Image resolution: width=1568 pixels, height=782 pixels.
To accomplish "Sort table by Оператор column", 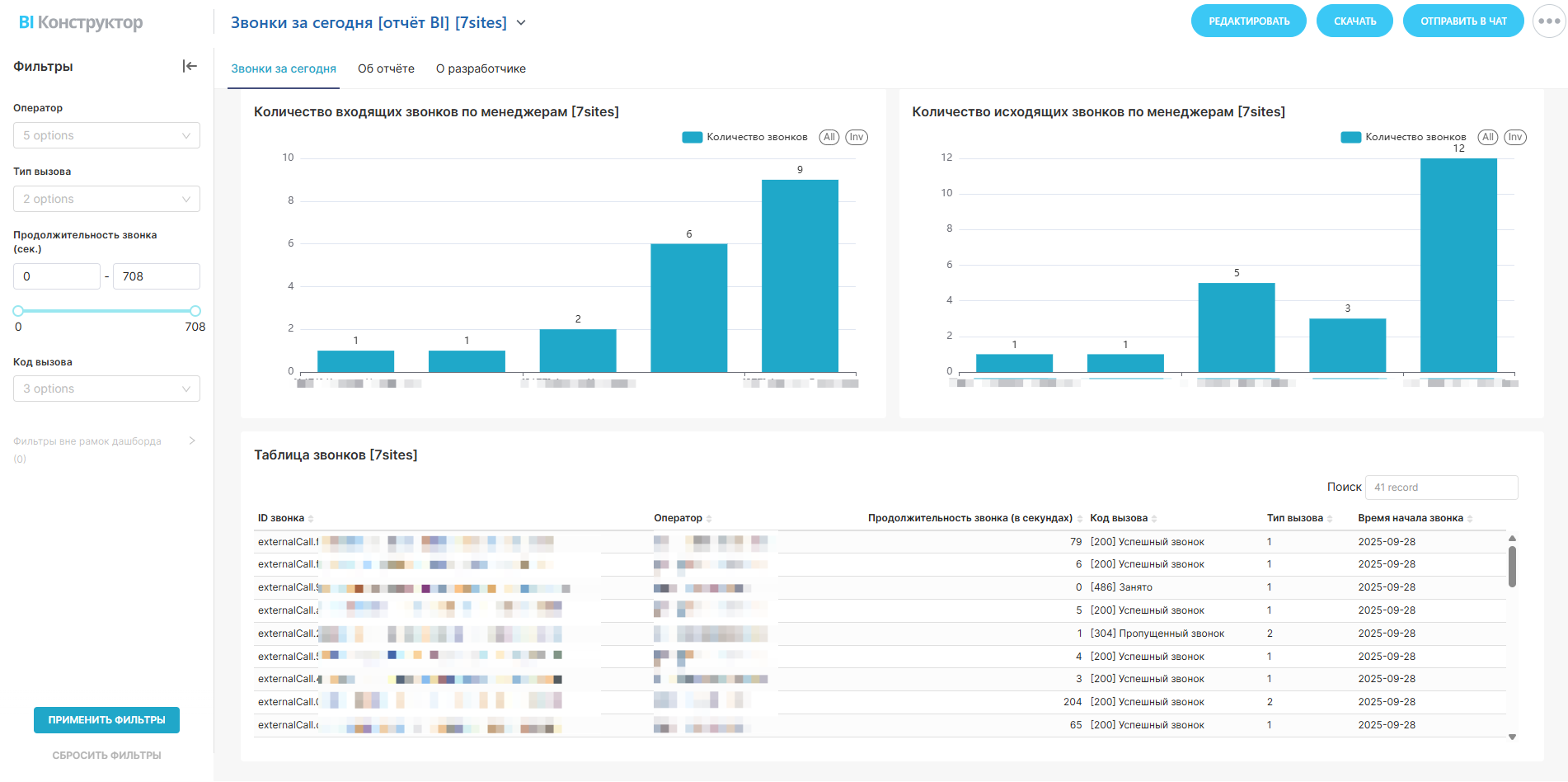I will click(x=683, y=518).
